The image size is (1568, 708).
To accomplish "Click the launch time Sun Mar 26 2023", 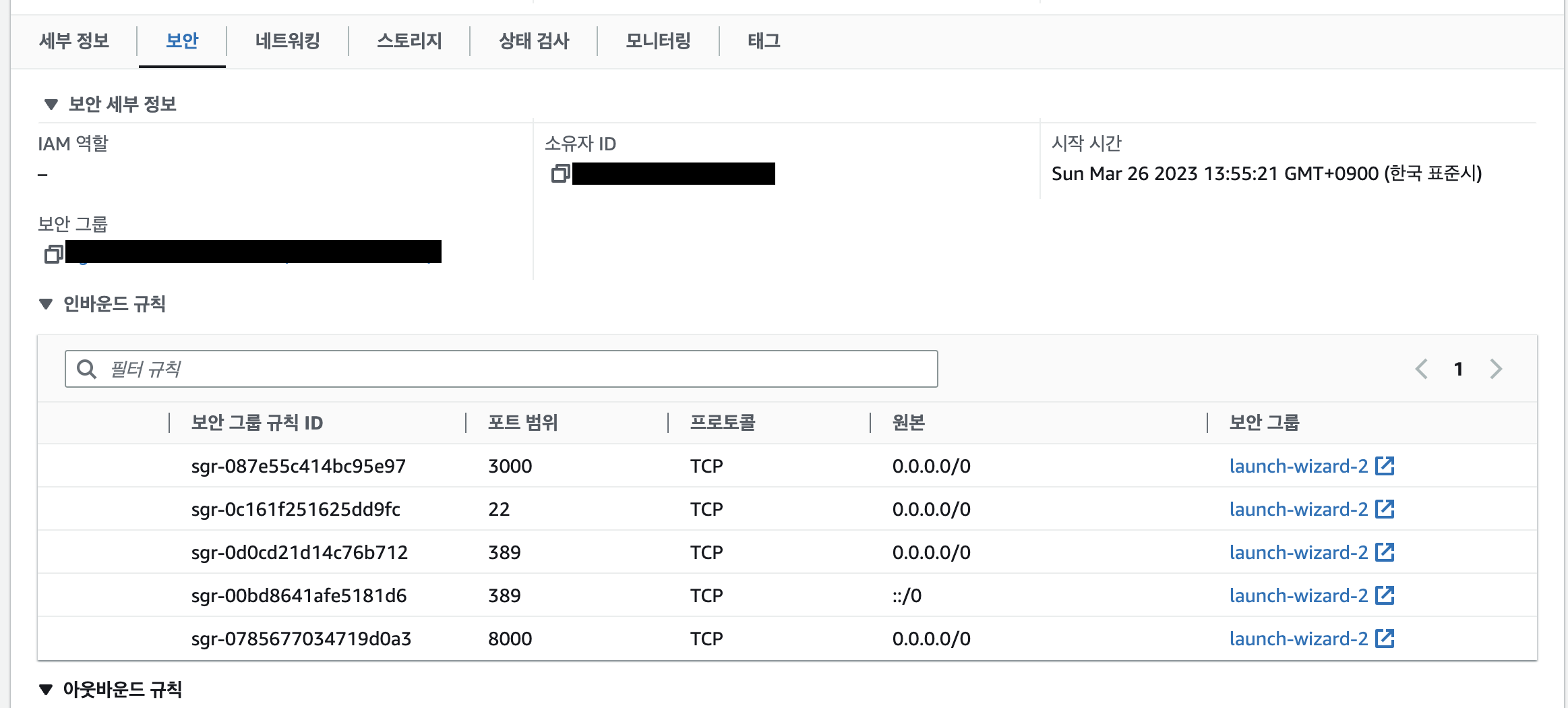I will [1267, 173].
